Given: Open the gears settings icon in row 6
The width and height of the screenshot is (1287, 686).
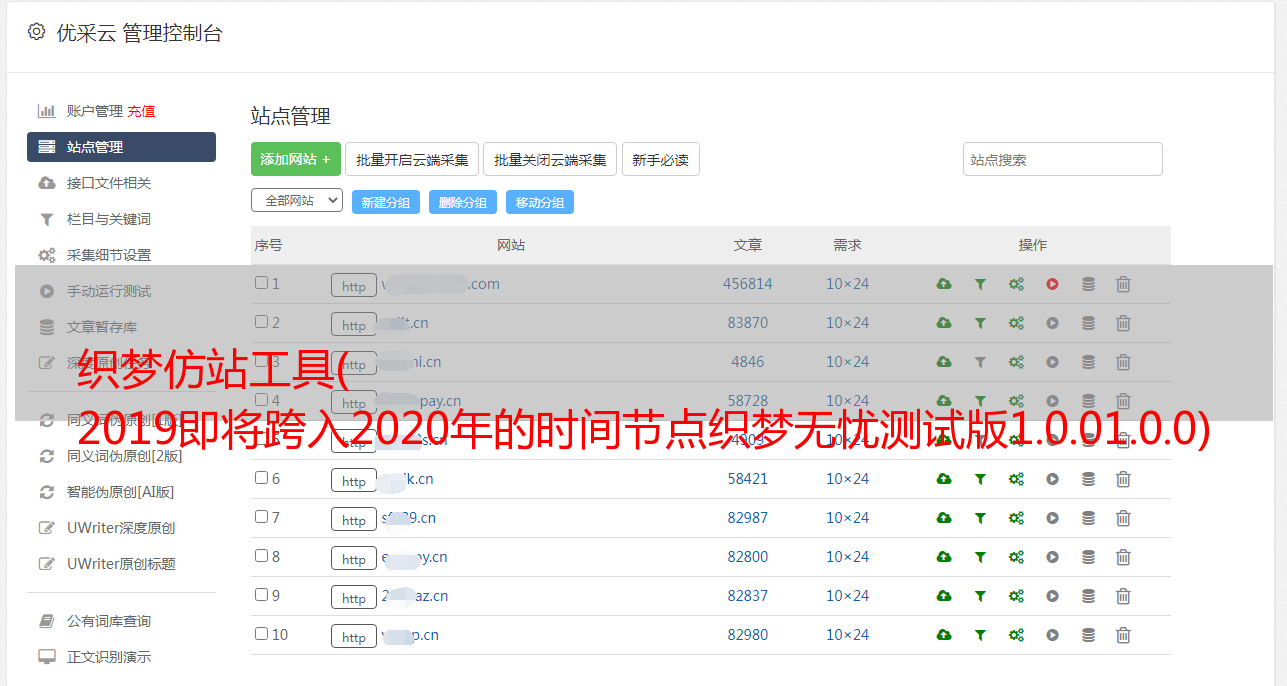Looking at the screenshot, I should coord(1016,479).
